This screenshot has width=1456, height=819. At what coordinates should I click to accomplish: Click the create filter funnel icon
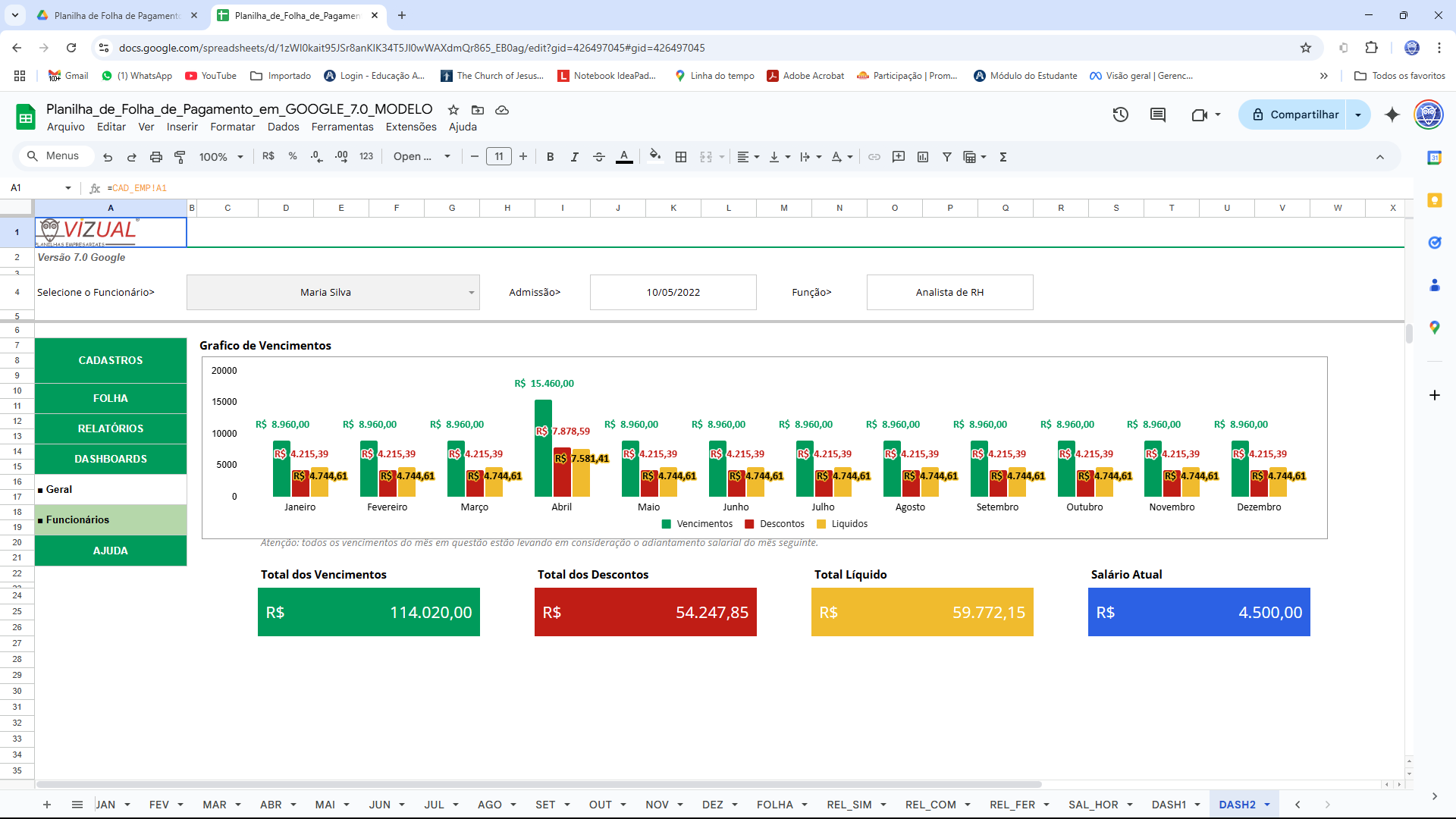[x=947, y=157]
